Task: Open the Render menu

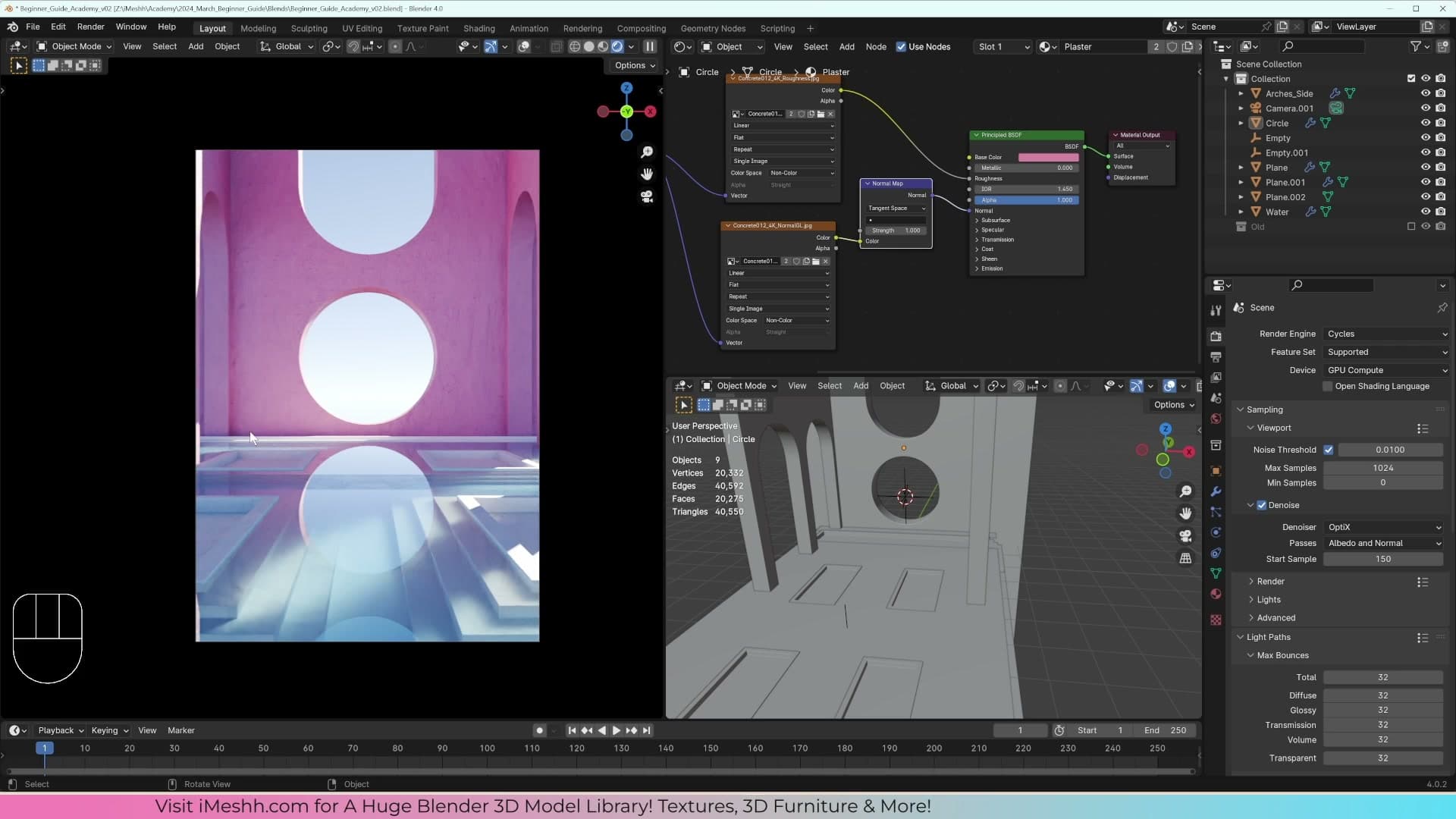Action: [90, 27]
